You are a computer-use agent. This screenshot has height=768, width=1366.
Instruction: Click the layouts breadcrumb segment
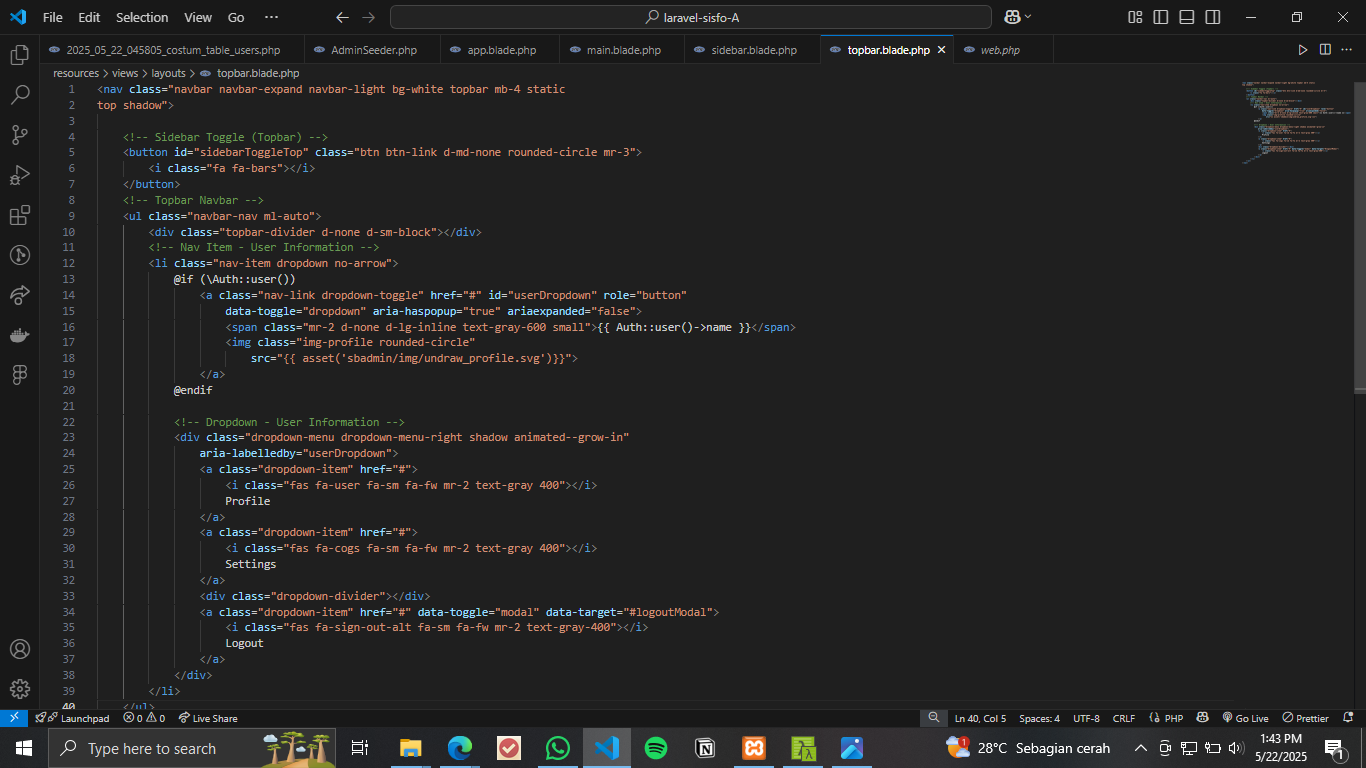[169, 73]
